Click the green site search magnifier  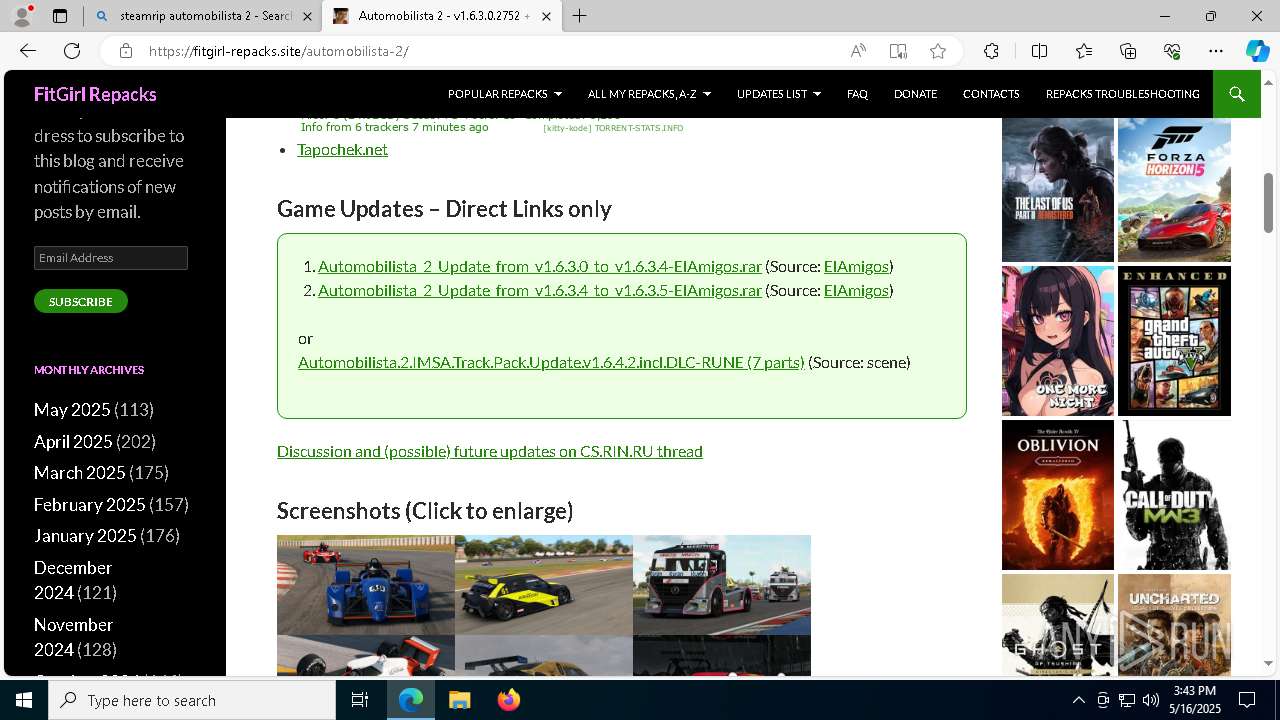pyautogui.click(x=1237, y=94)
